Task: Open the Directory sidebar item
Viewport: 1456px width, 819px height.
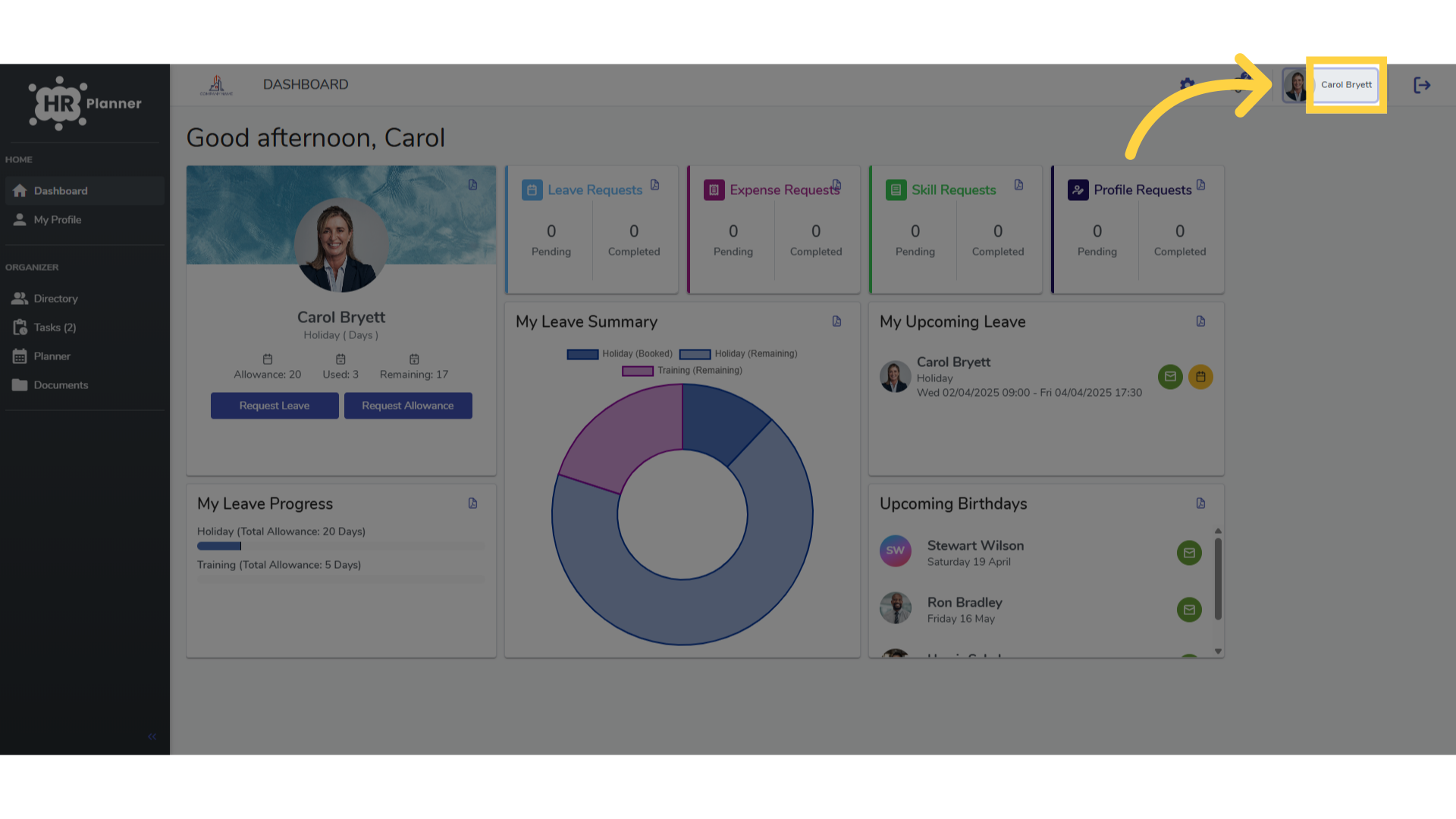Action: (x=85, y=299)
